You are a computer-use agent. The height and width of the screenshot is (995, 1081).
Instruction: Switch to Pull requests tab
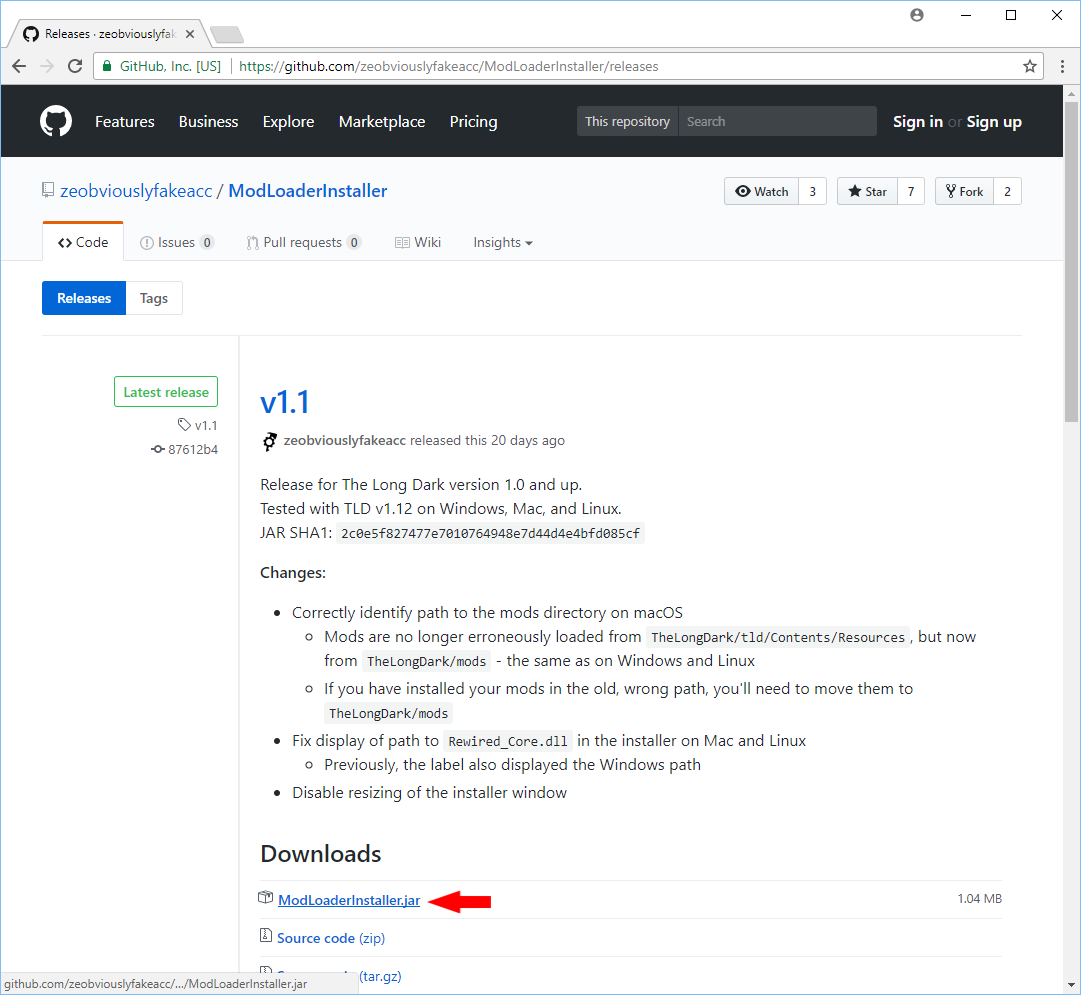[x=303, y=242]
